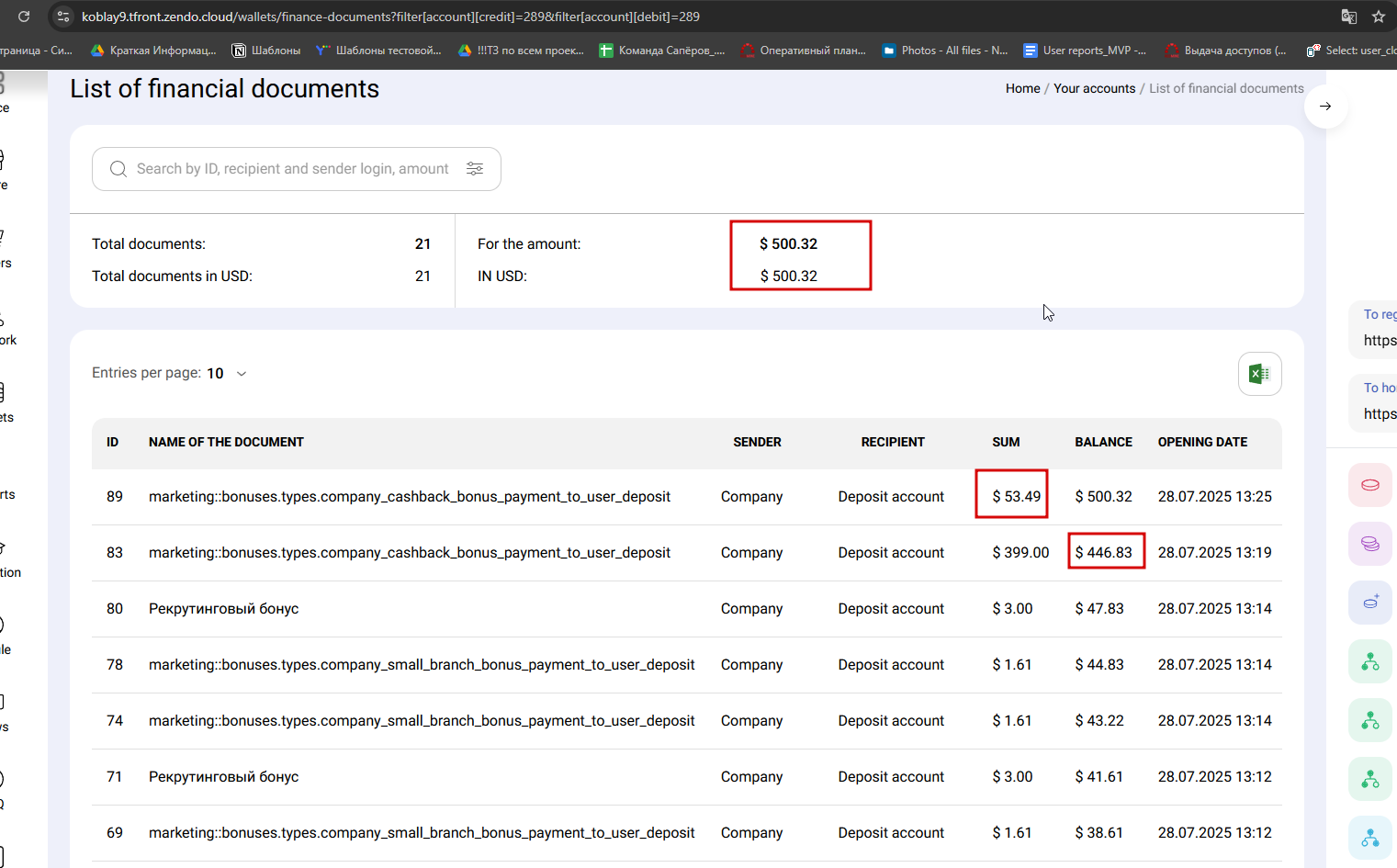Click the first green hierarchy icon

(1370, 661)
